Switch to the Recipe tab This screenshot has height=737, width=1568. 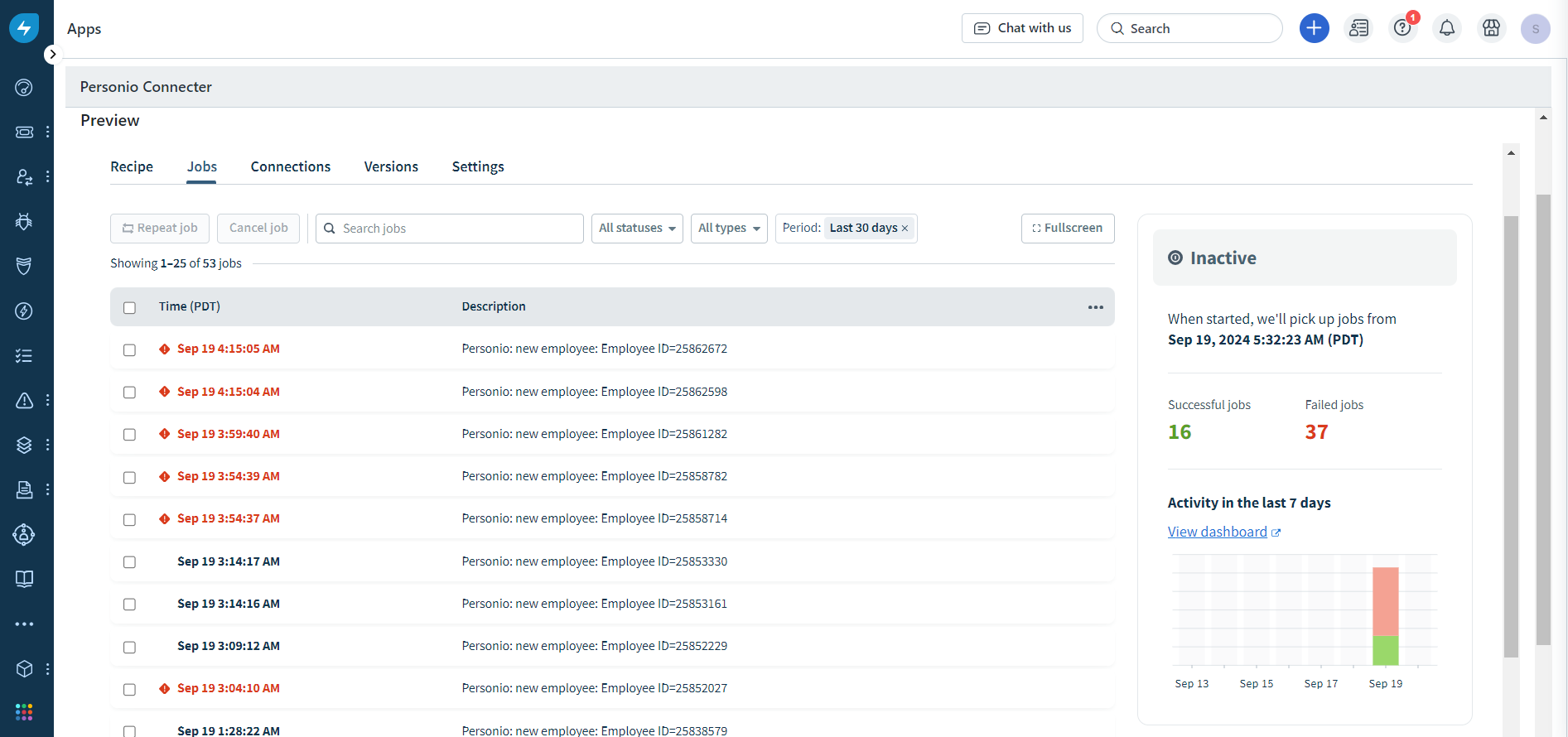coord(132,166)
